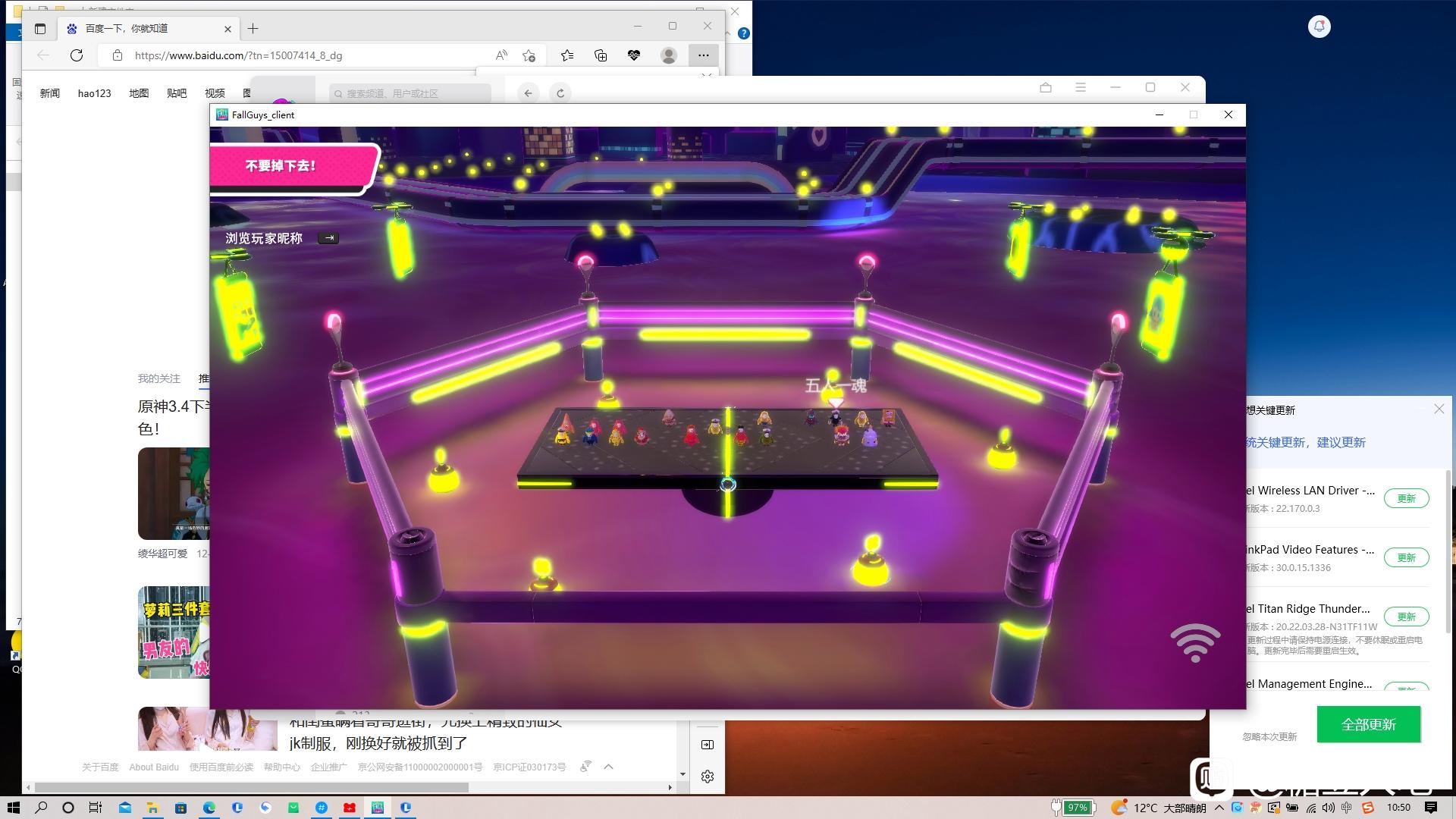Screen dimensions: 1456x819
Task: Click the 全部更新 button
Action: pos(1369,724)
